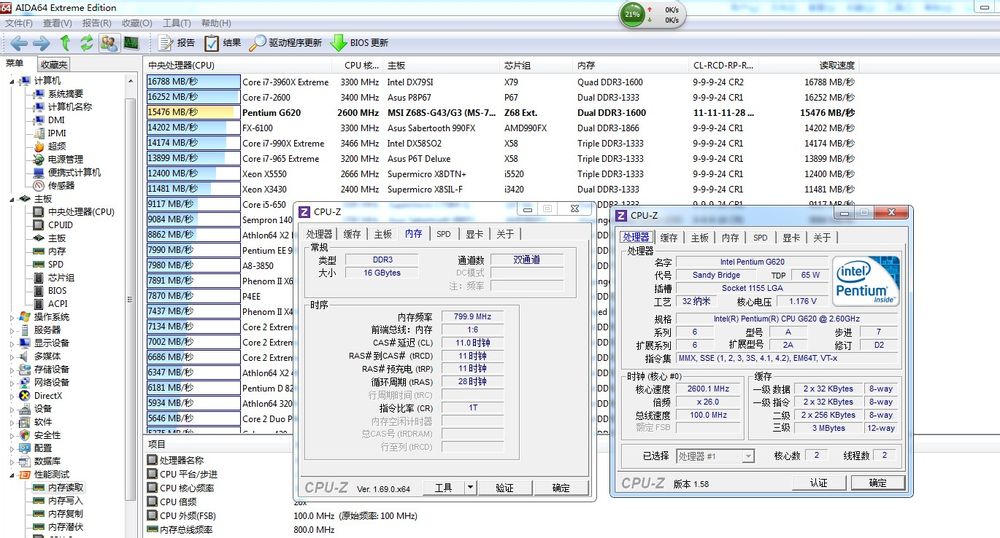The width and height of the screenshot is (1000, 538).
Task: Open 显卡 tab in CPU-Z 1.69 window
Action: 474,234
